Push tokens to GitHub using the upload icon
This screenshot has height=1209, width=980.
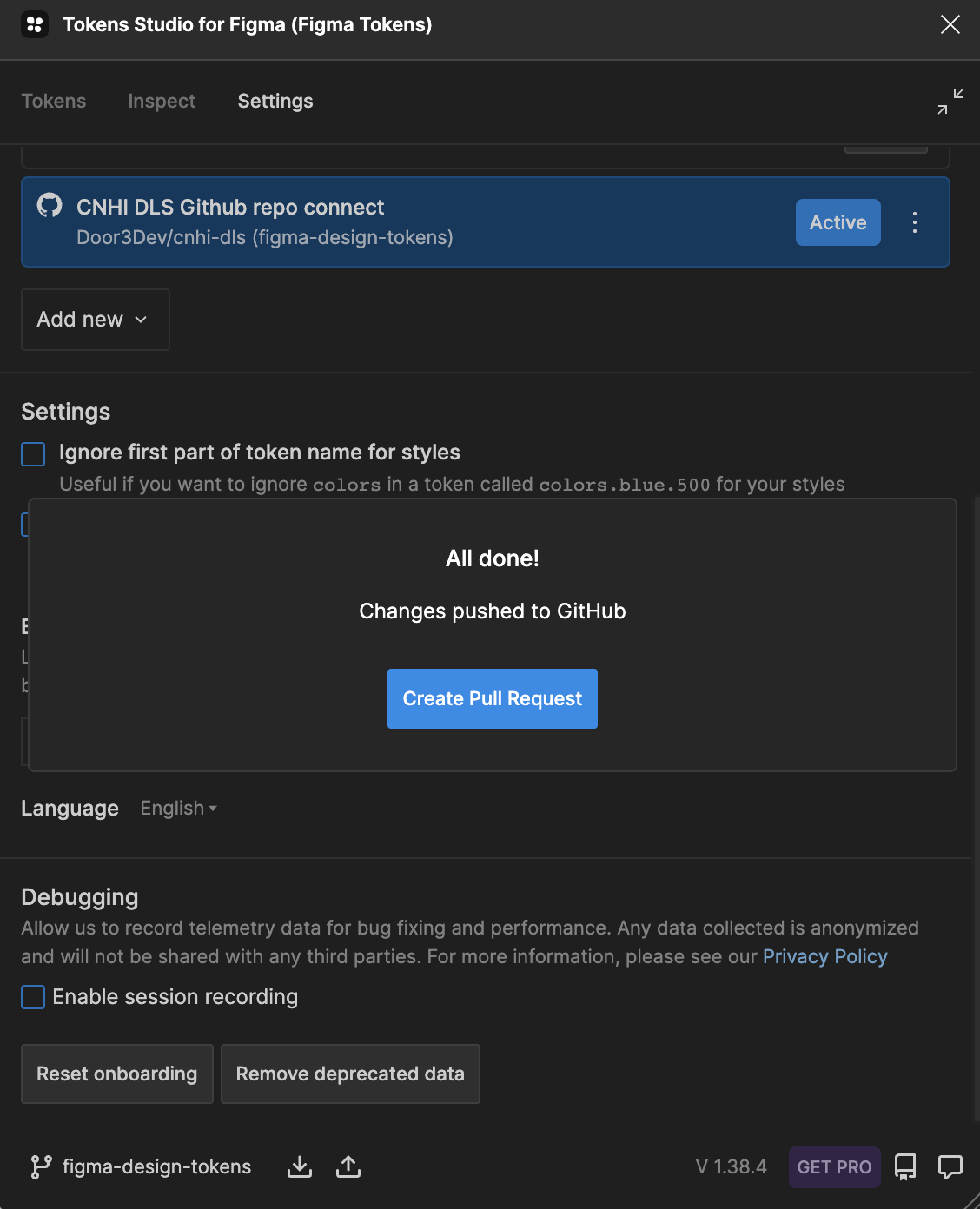tap(348, 1166)
